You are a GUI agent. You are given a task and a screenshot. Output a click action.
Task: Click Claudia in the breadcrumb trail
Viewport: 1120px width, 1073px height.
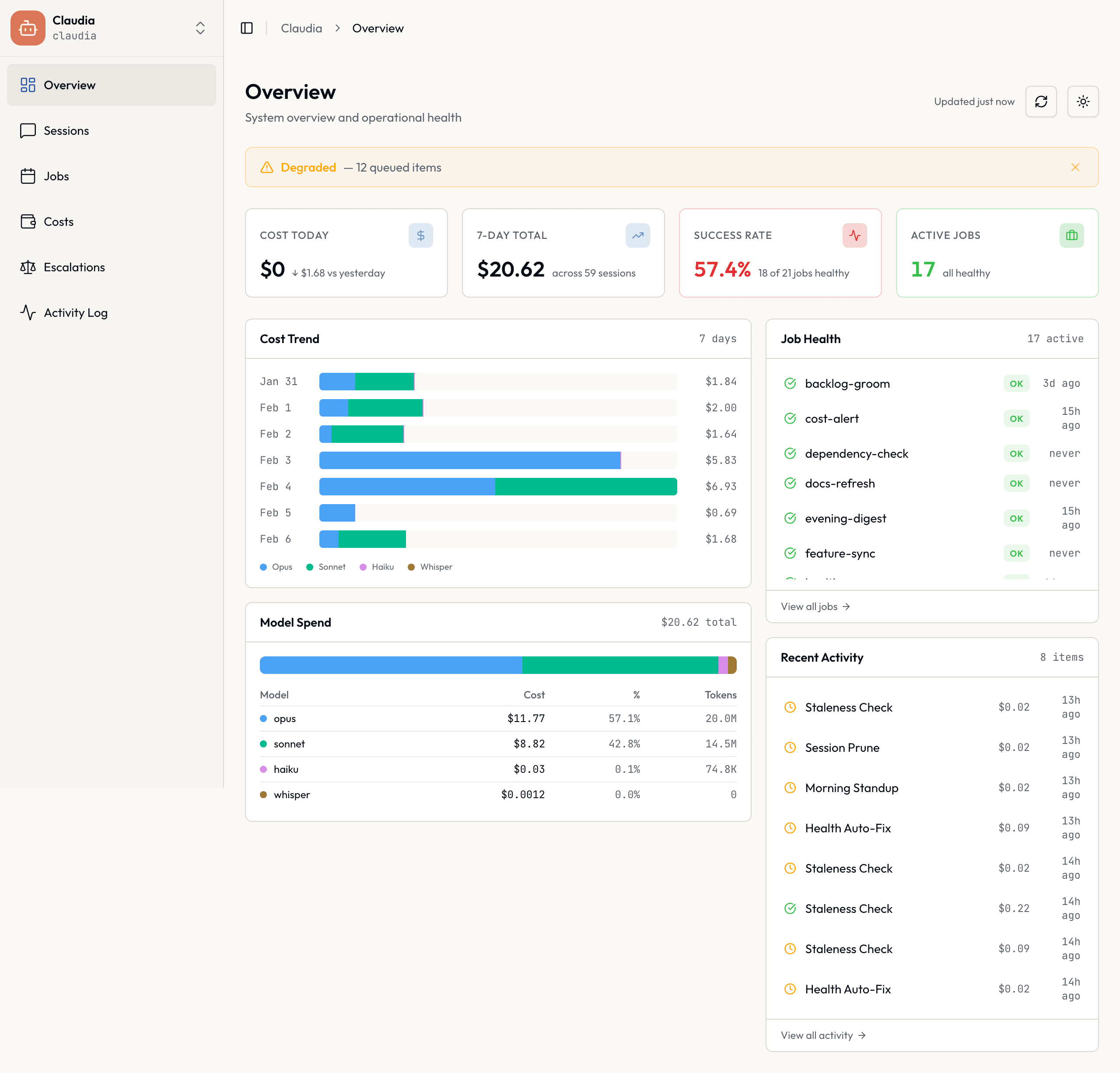coord(301,28)
